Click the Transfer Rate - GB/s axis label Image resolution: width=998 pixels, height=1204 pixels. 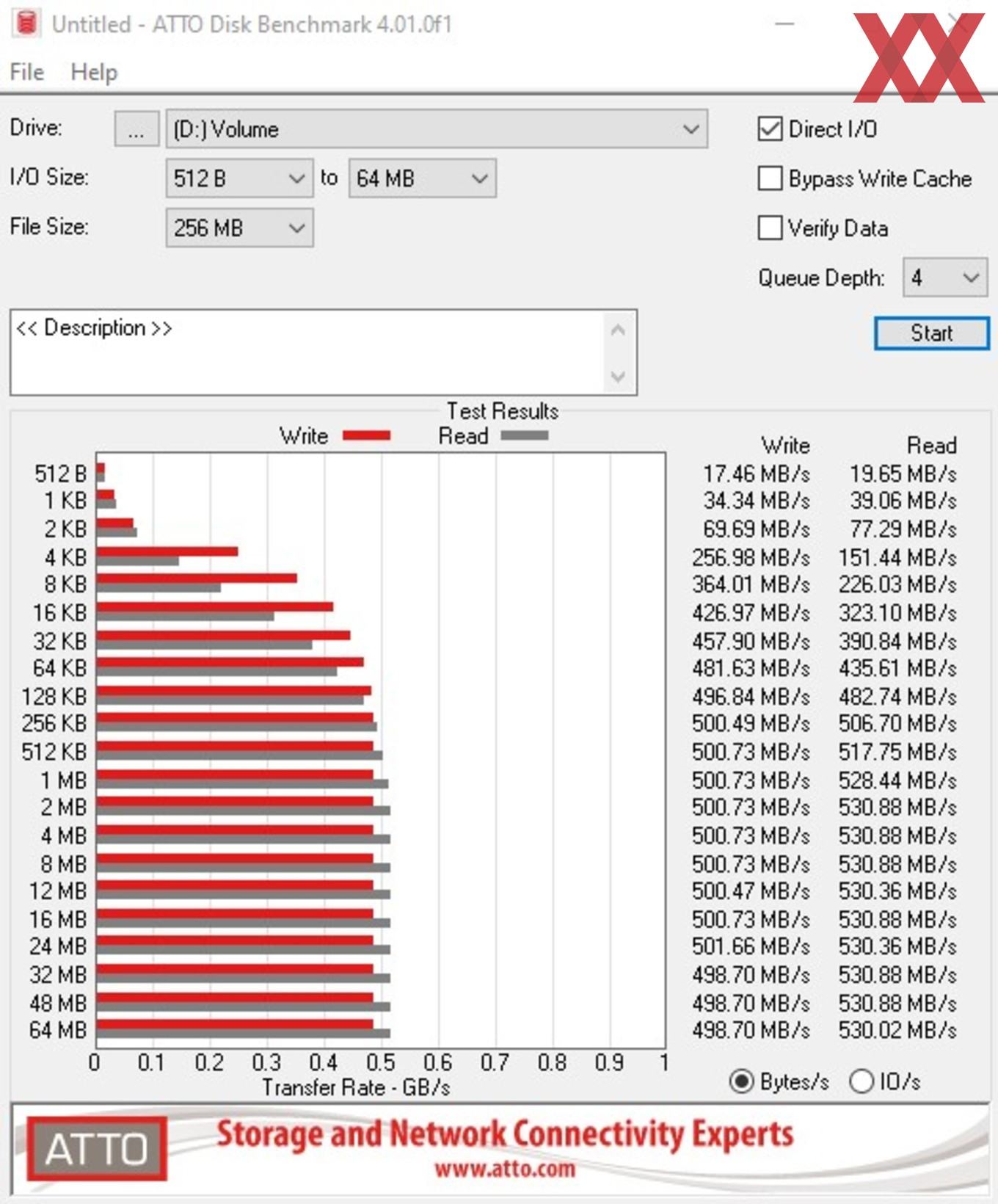coord(357,1087)
